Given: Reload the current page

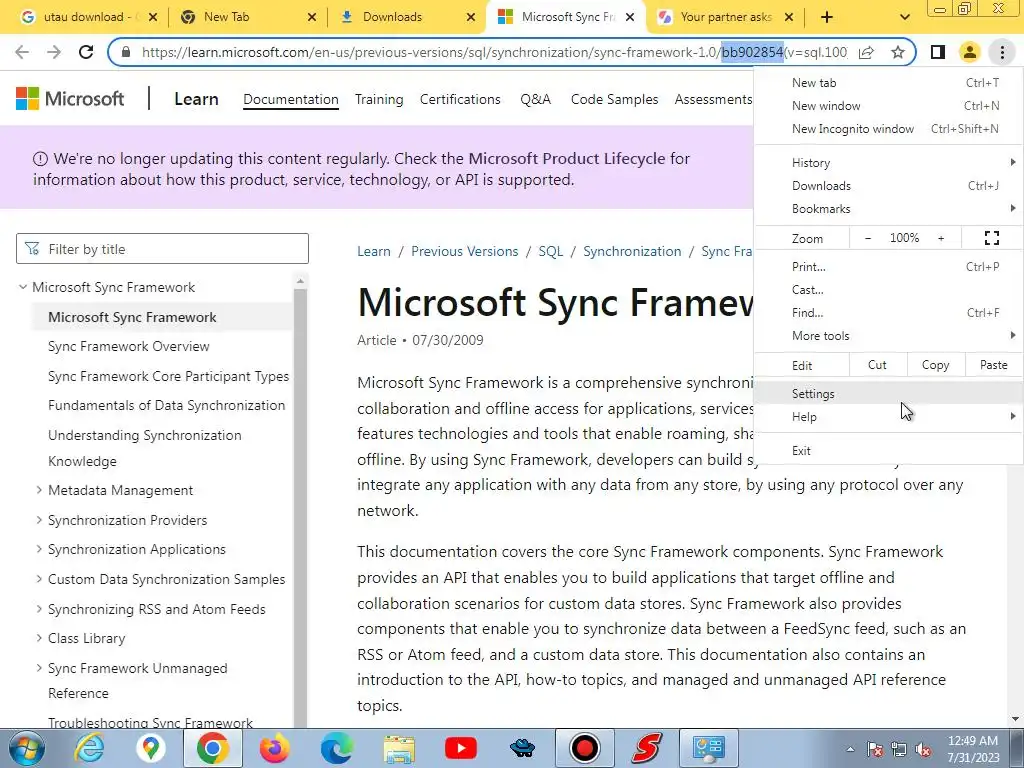Looking at the screenshot, I should (x=86, y=52).
